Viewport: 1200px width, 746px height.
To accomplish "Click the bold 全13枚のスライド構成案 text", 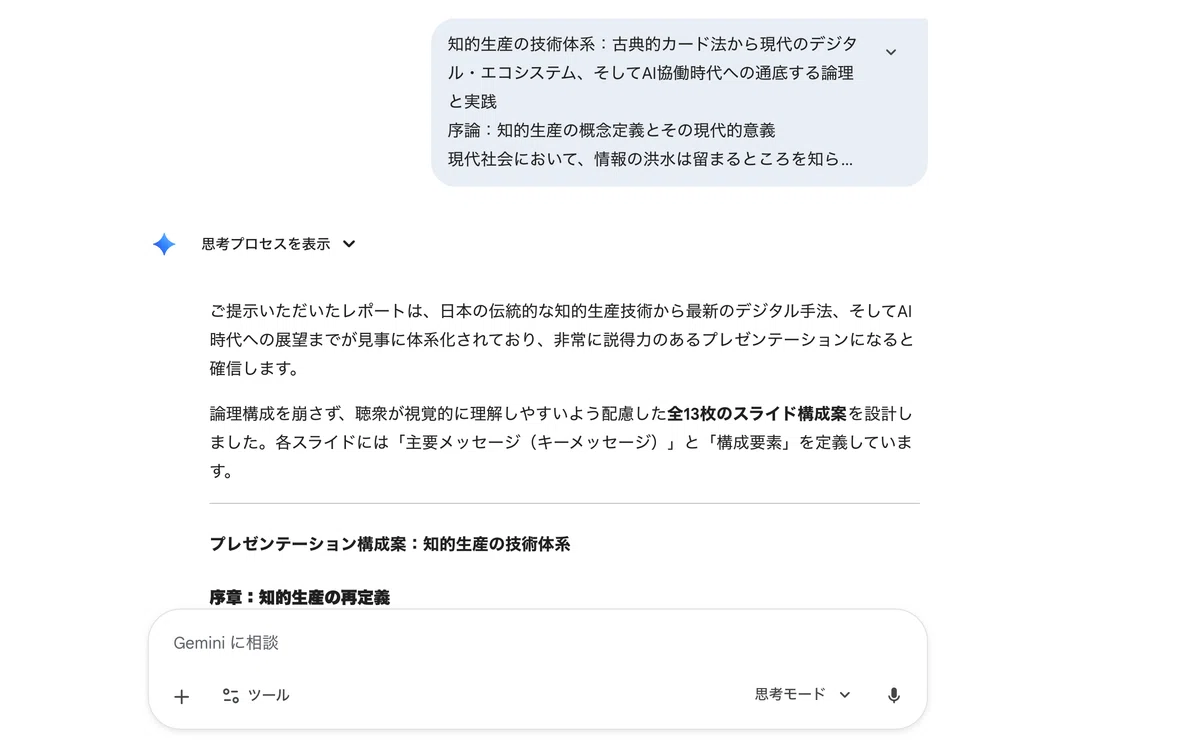I will (757, 413).
